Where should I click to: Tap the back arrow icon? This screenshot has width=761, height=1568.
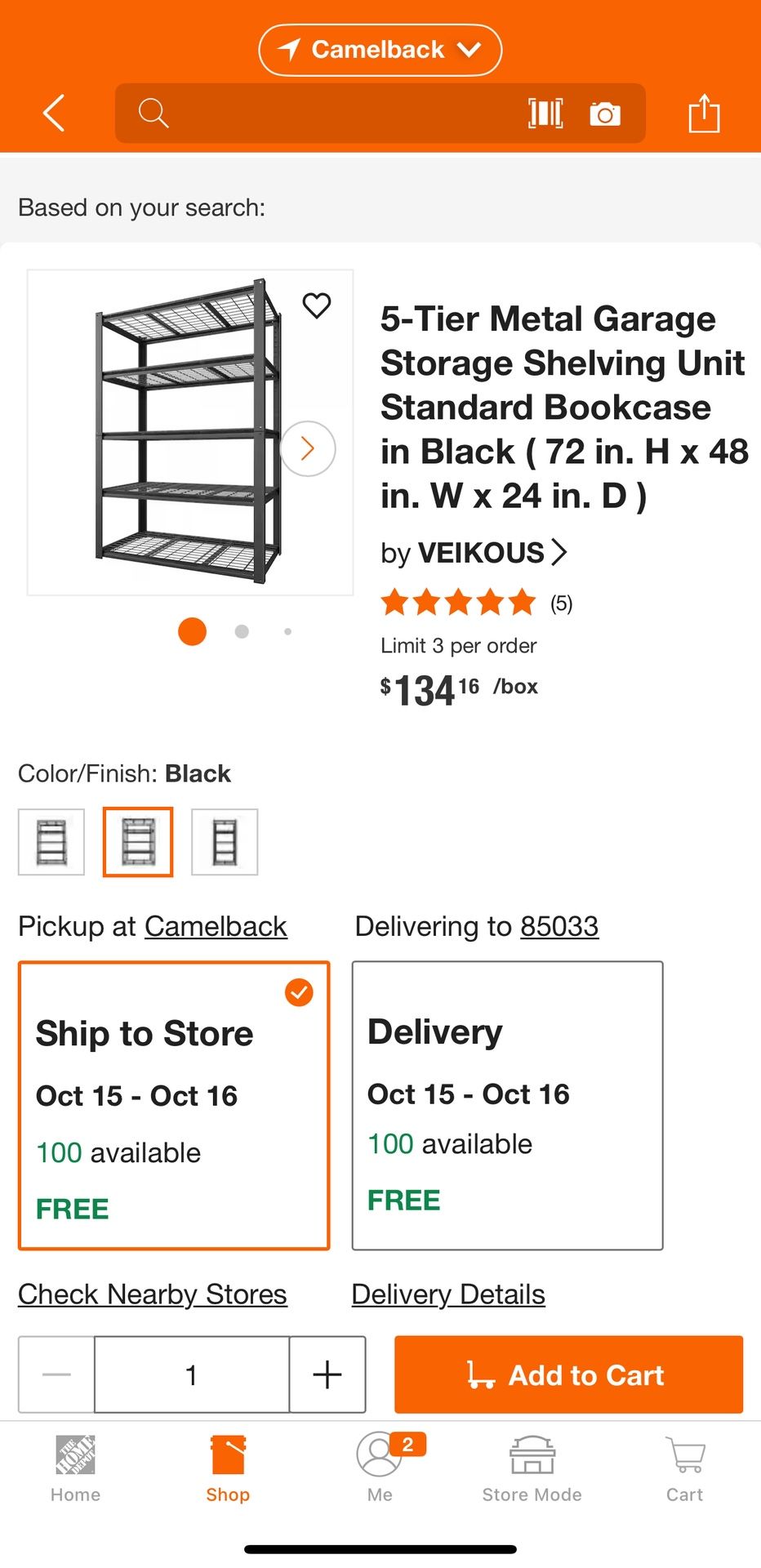click(x=54, y=113)
